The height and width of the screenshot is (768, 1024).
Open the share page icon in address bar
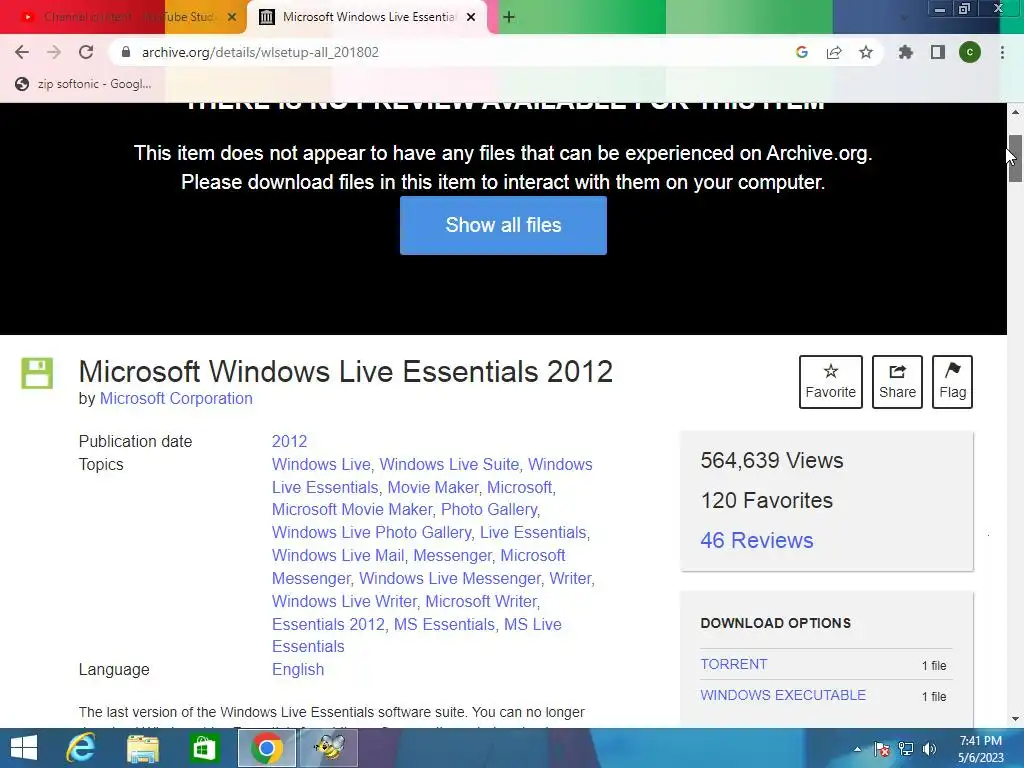pos(834,52)
